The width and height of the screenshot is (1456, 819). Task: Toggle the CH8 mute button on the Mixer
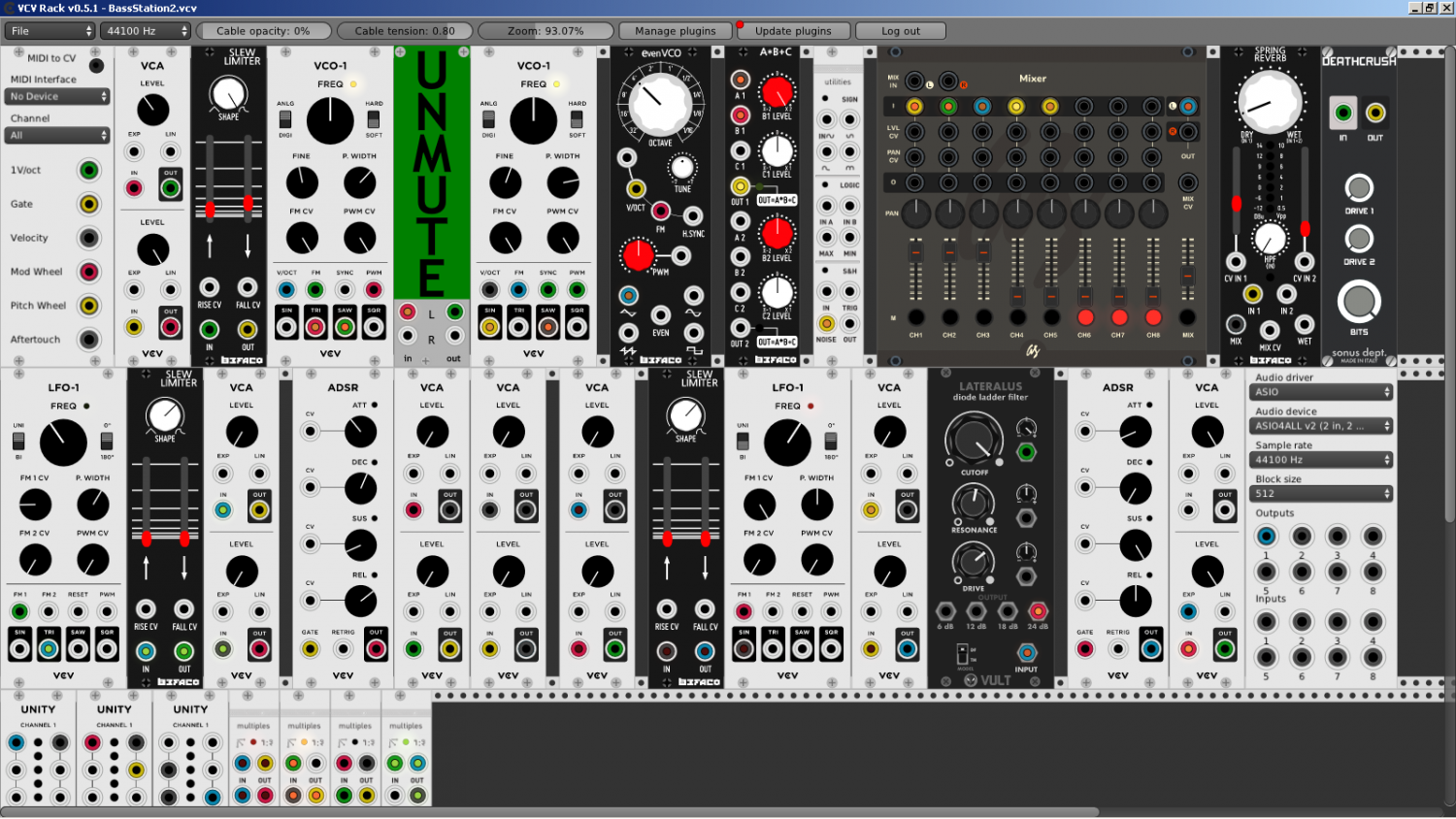point(1153,317)
